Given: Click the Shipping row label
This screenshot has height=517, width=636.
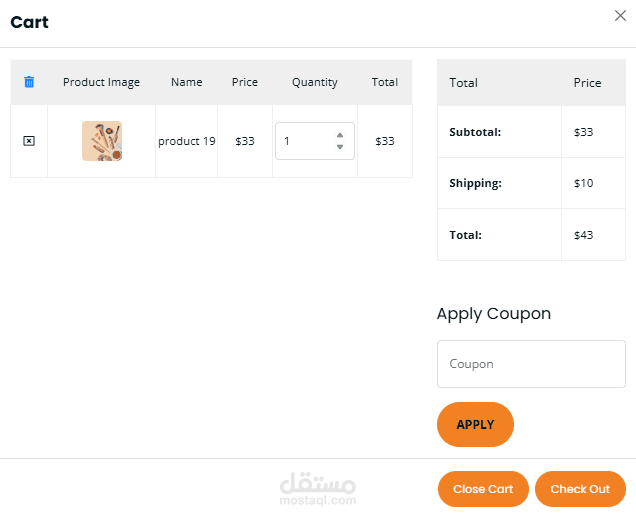Looking at the screenshot, I should point(475,184).
